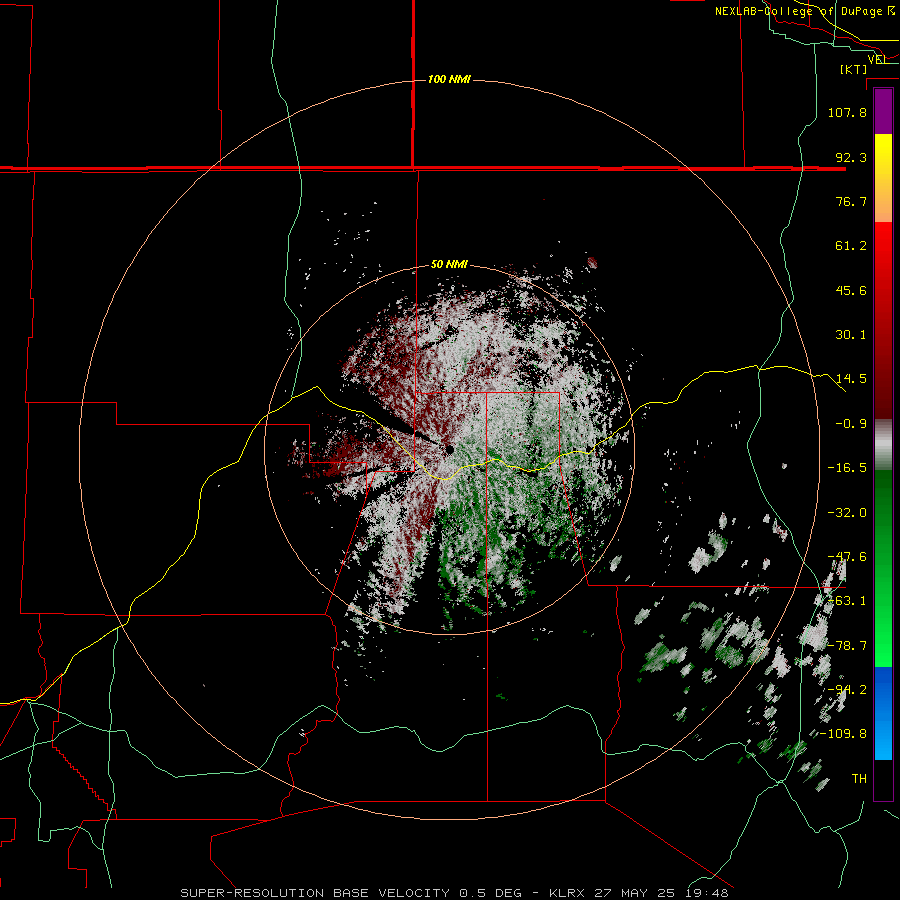Click the KLRX station identifier in caption
The height and width of the screenshot is (900, 900).
click(568, 893)
